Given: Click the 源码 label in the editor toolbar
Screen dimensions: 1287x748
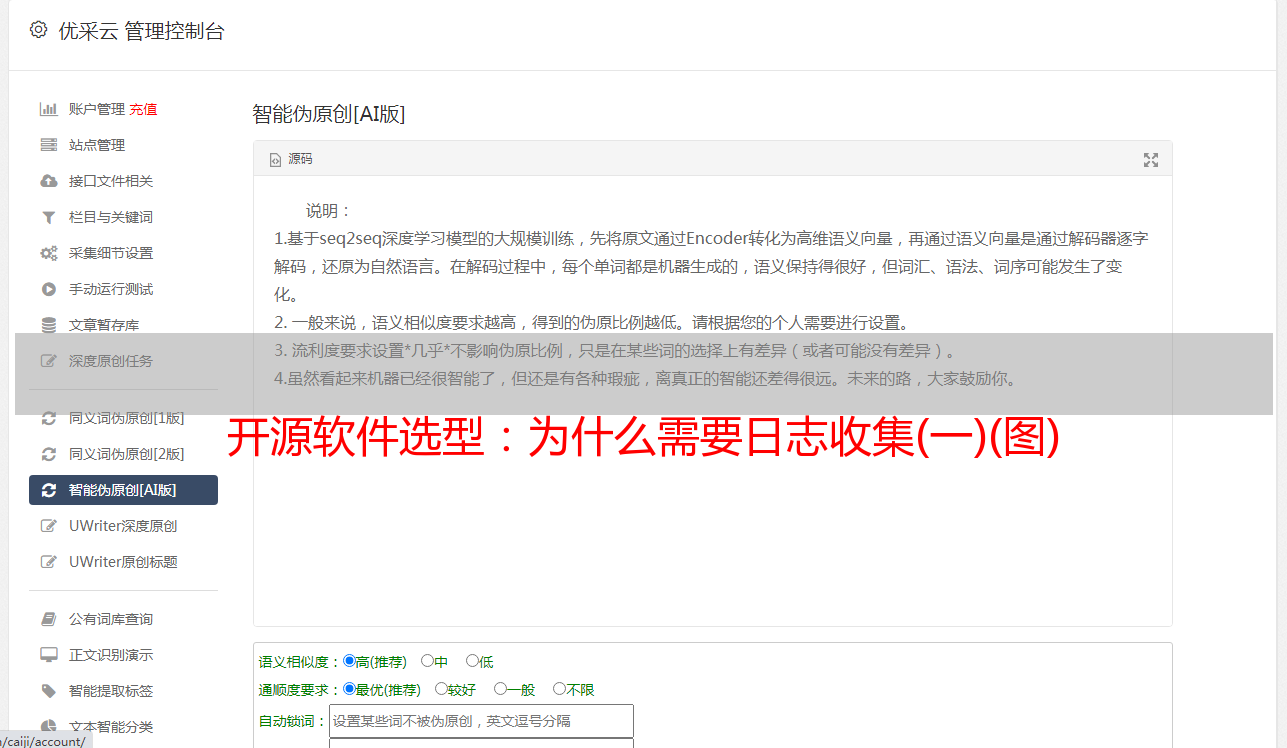Looking at the screenshot, I should (300, 160).
